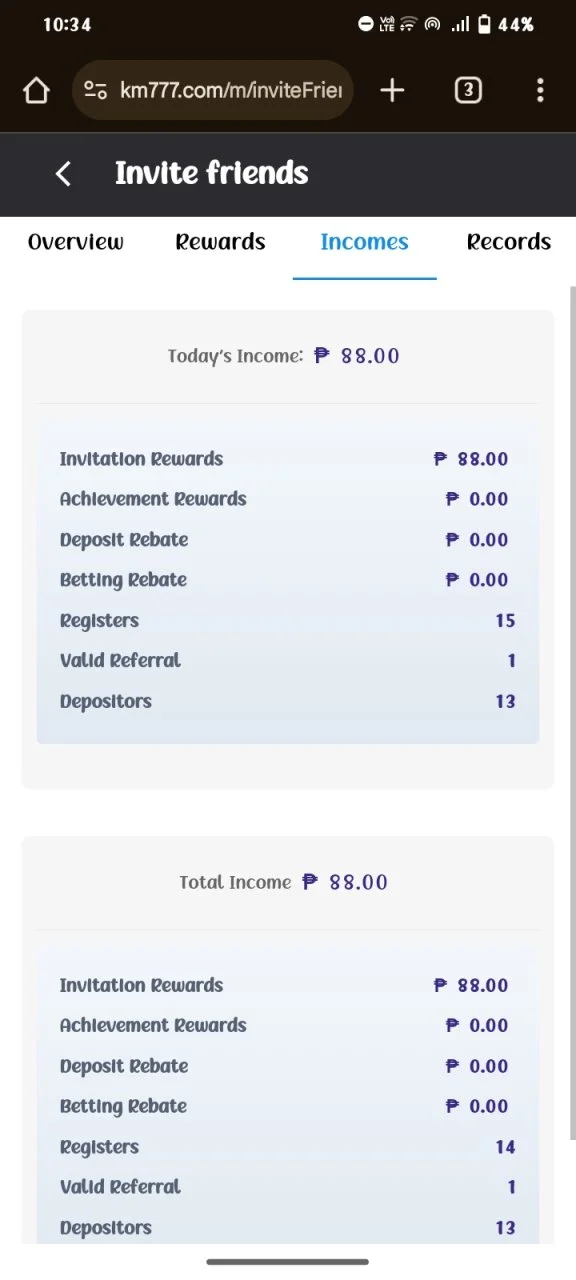The height and width of the screenshot is (1280, 576).
Task: Select the Registers count of 15
Action: [505, 621]
